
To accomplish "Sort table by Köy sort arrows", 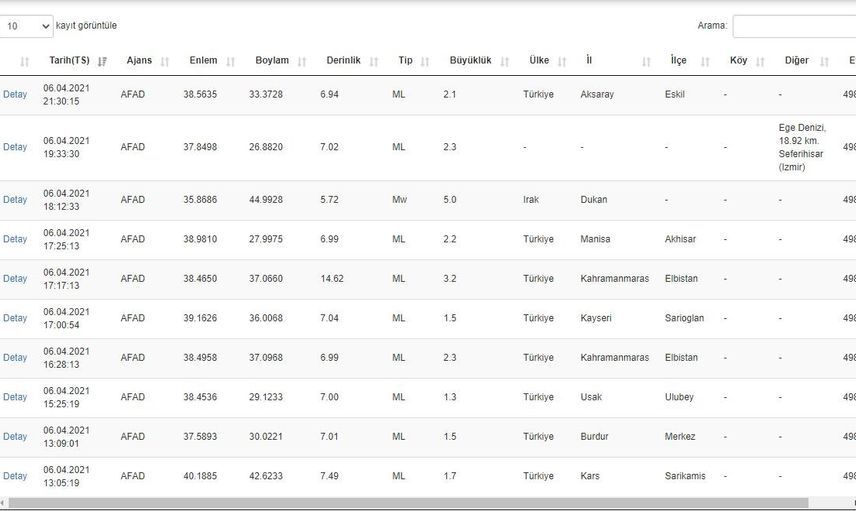I will click(760, 61).
